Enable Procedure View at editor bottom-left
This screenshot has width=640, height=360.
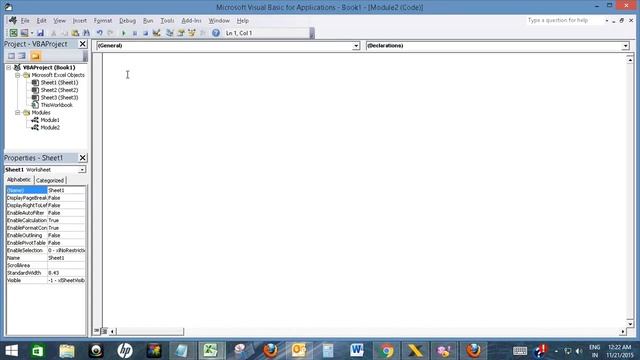coord(97,331)
